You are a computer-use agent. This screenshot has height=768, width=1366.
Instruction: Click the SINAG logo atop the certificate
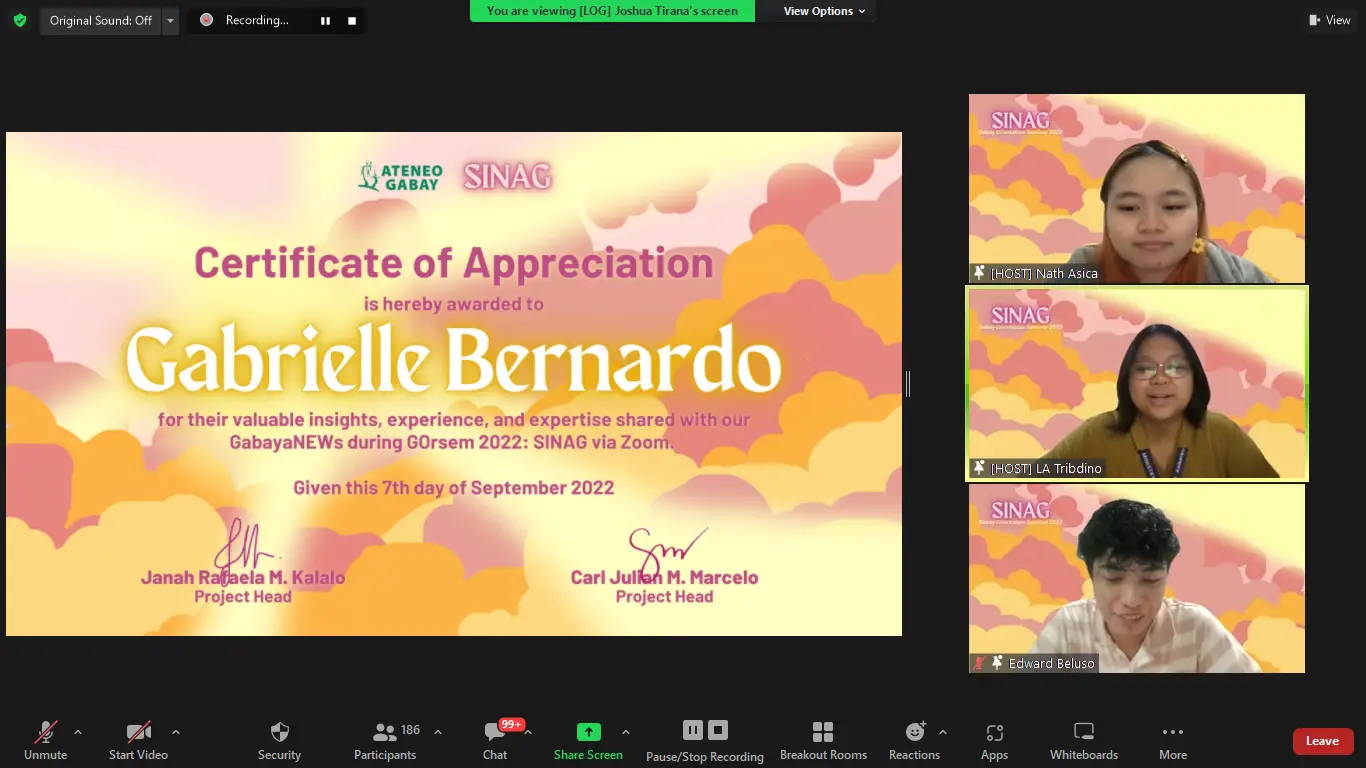(x=507, y=177)
